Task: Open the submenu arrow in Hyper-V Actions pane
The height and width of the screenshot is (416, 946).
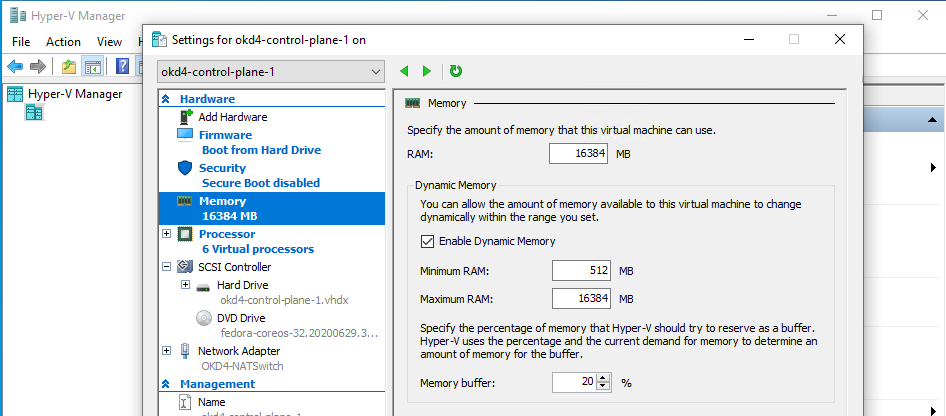Action: (933, 168)
